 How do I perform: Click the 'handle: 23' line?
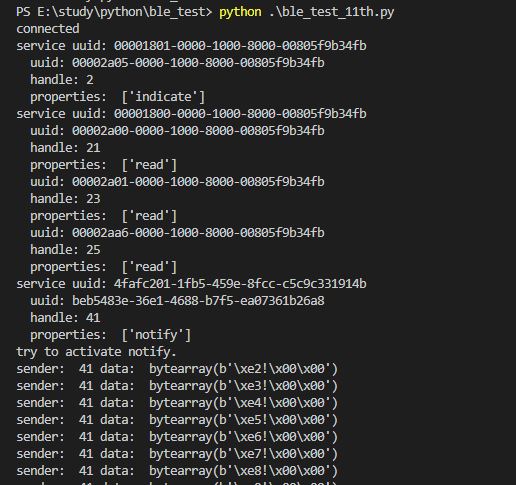pyautogui.click(x=65, y=199)
